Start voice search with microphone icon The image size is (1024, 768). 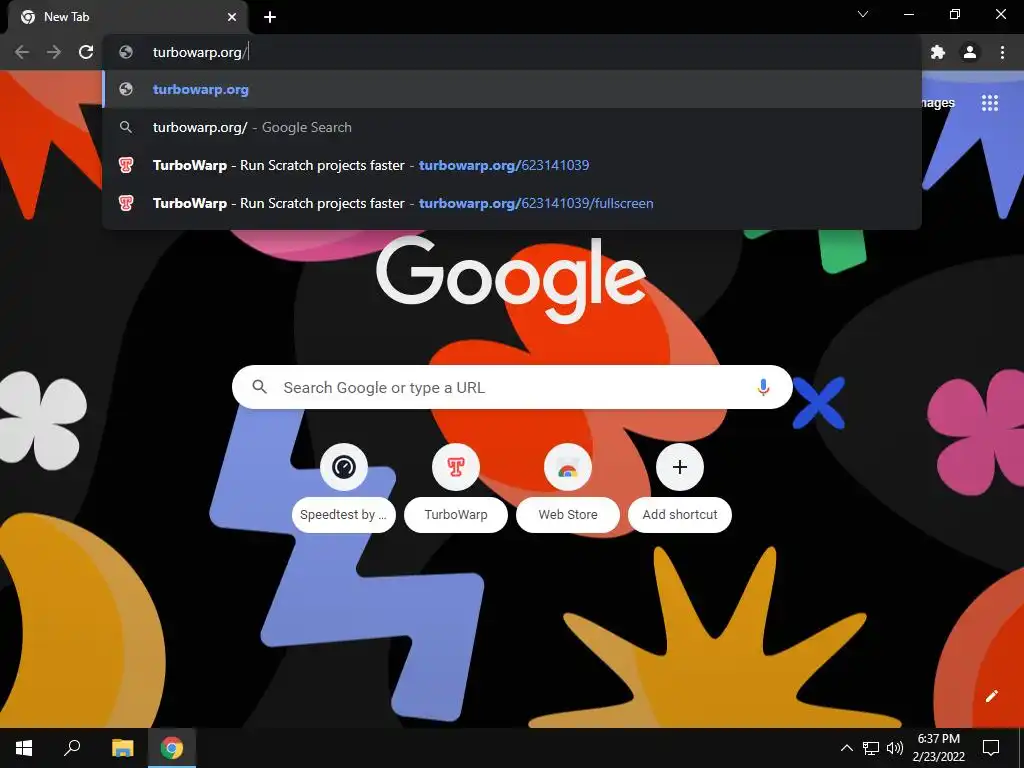(x=763, y=387)
